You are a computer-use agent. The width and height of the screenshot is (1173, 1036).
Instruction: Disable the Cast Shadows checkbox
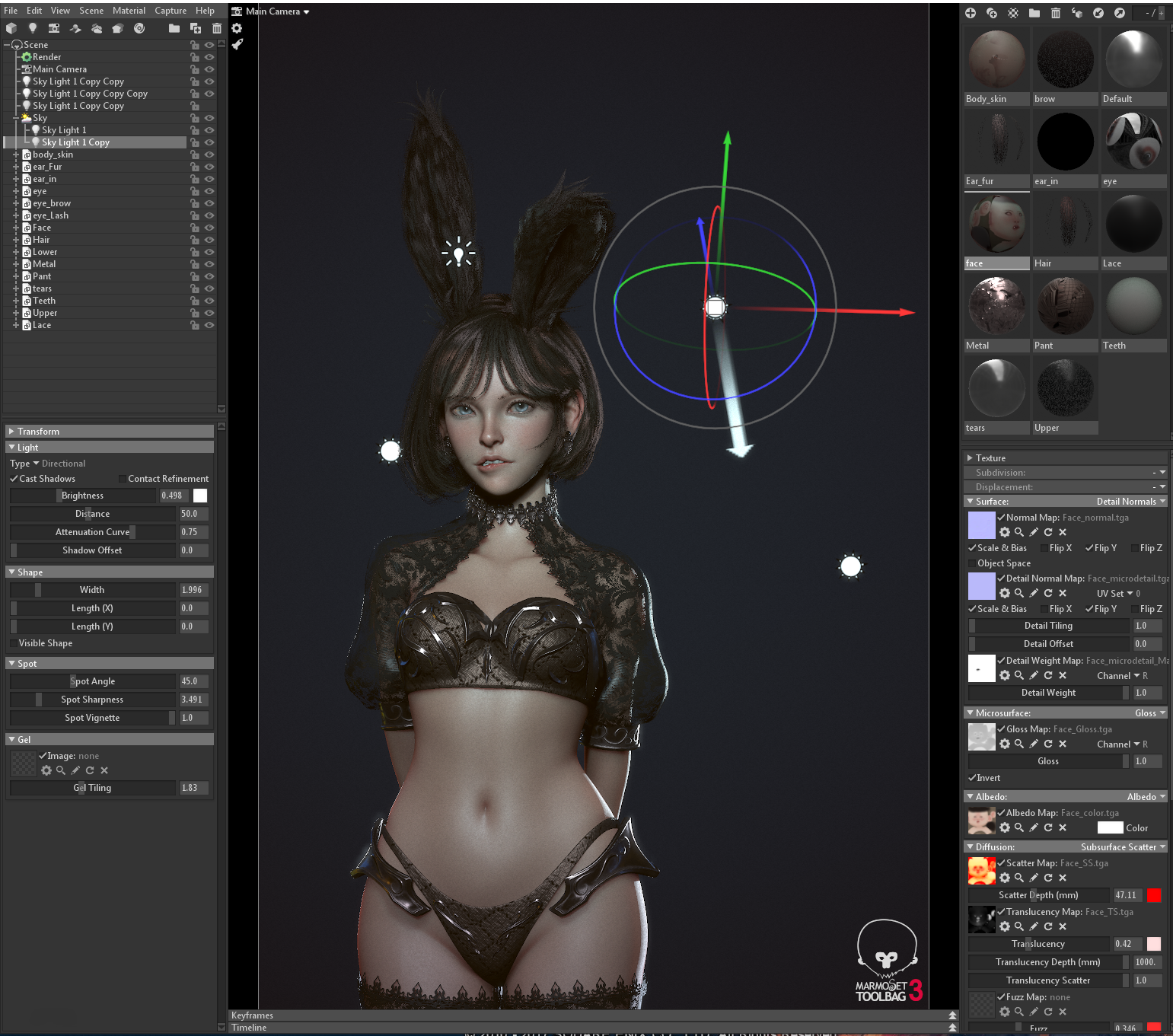coord(14,479)
